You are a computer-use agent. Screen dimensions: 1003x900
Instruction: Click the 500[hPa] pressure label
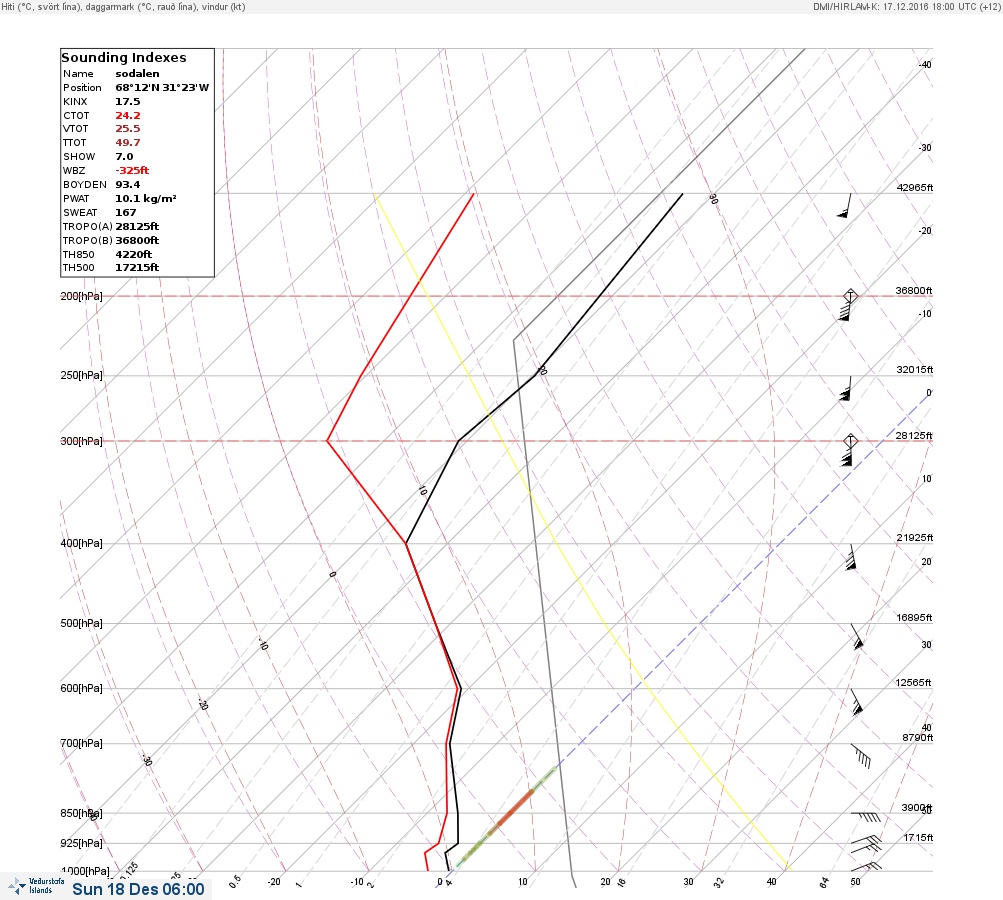pos(81,623)
